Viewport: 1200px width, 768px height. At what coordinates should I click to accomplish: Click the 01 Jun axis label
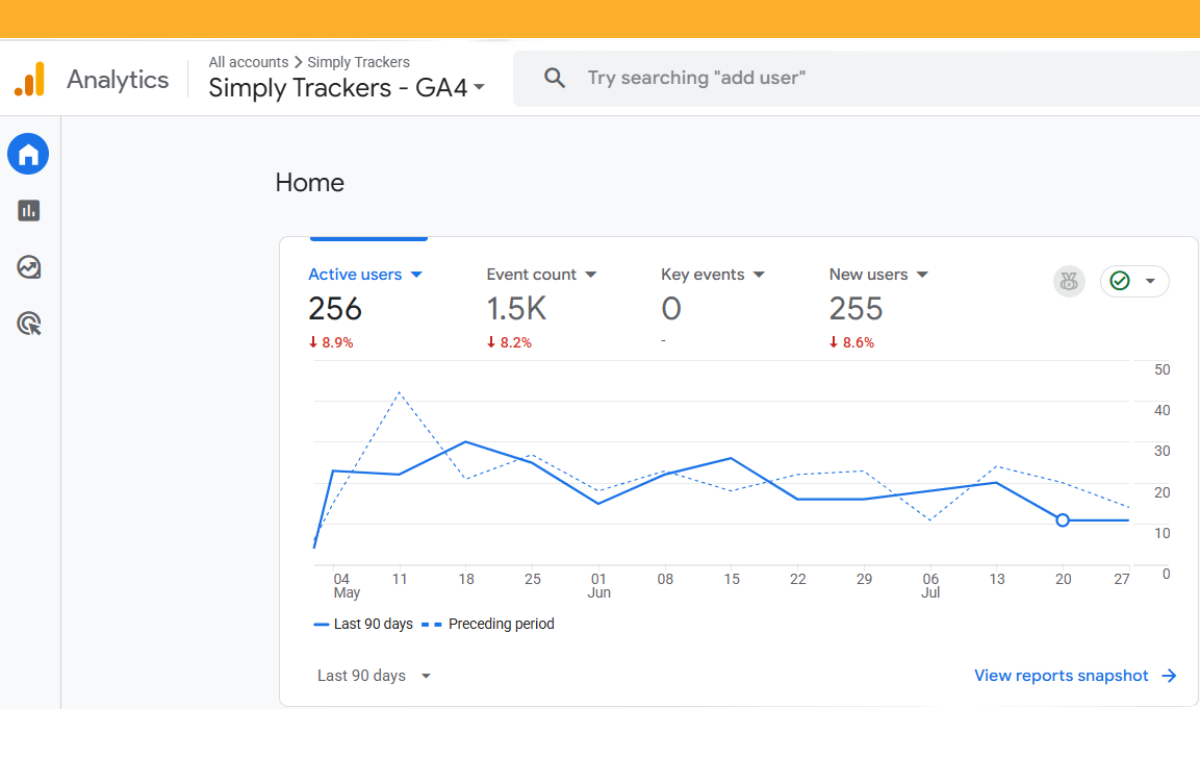coord(599,586)
